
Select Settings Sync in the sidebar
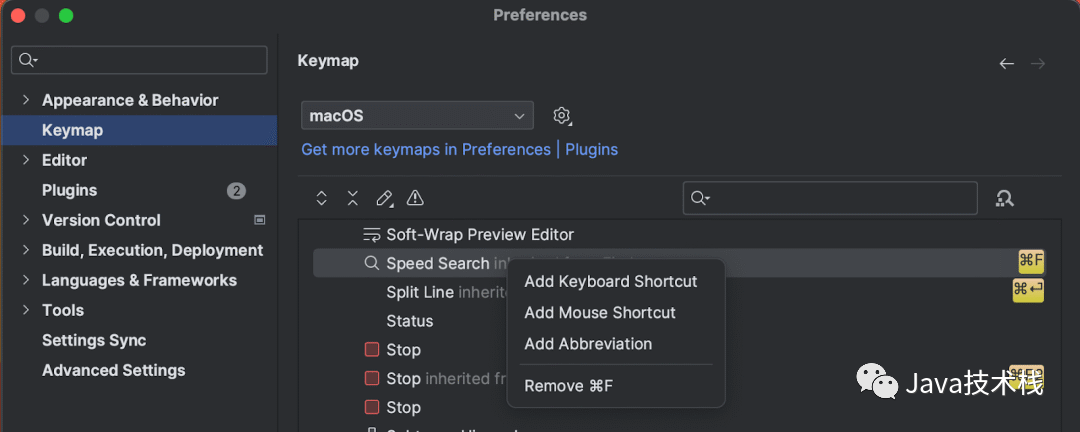tap(139, 340)
